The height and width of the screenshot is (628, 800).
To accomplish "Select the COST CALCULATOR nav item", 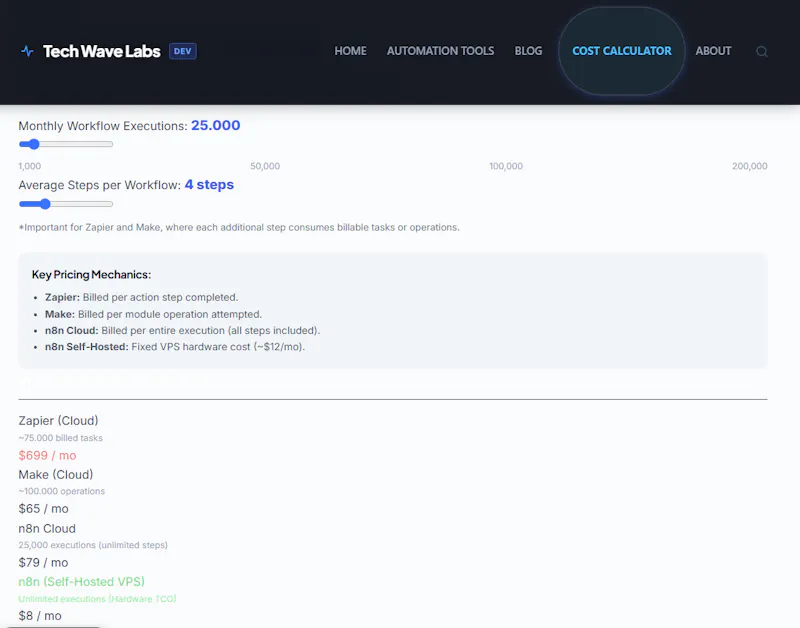I will (622, 51).
